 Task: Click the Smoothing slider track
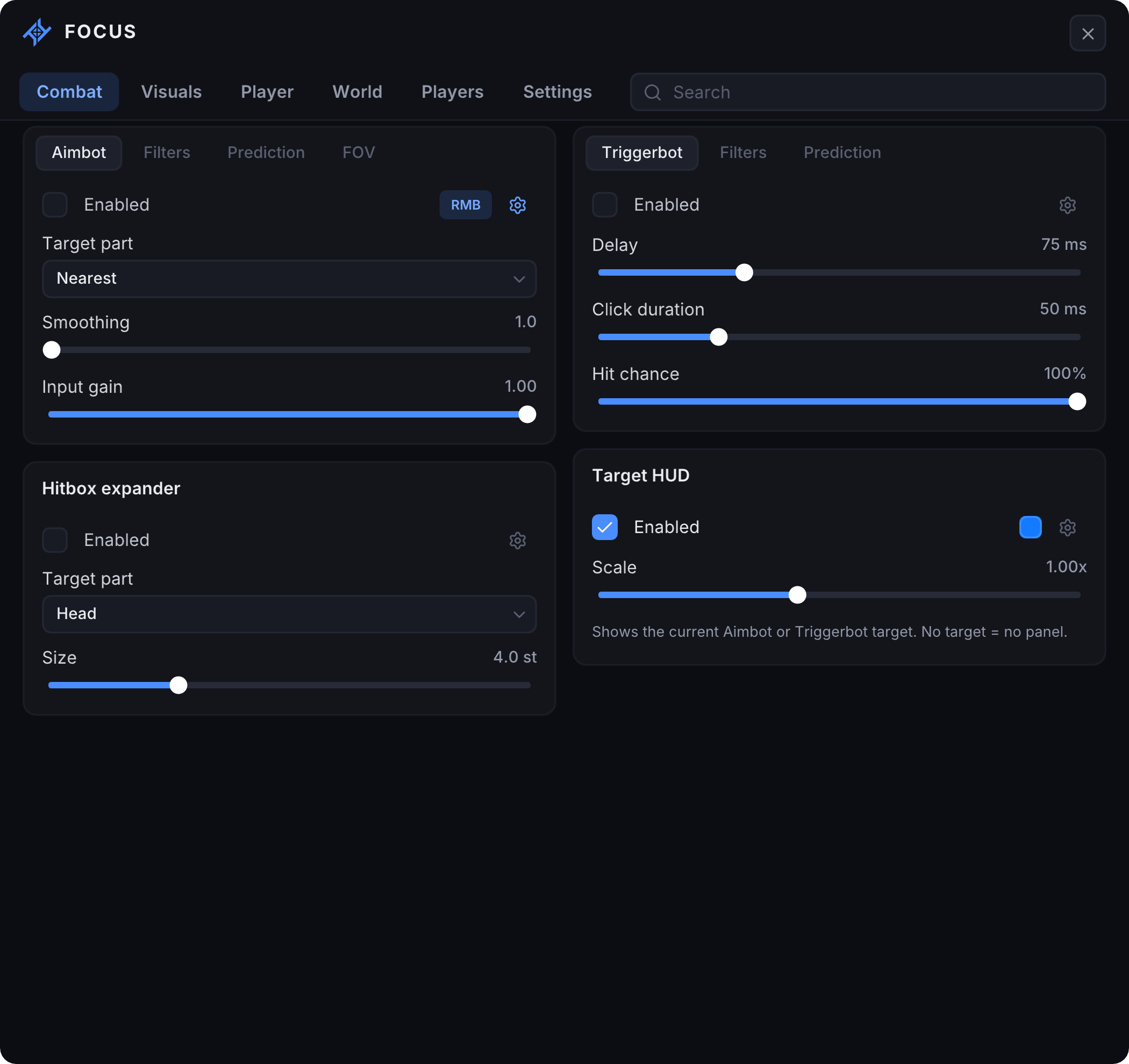(290, 350)
